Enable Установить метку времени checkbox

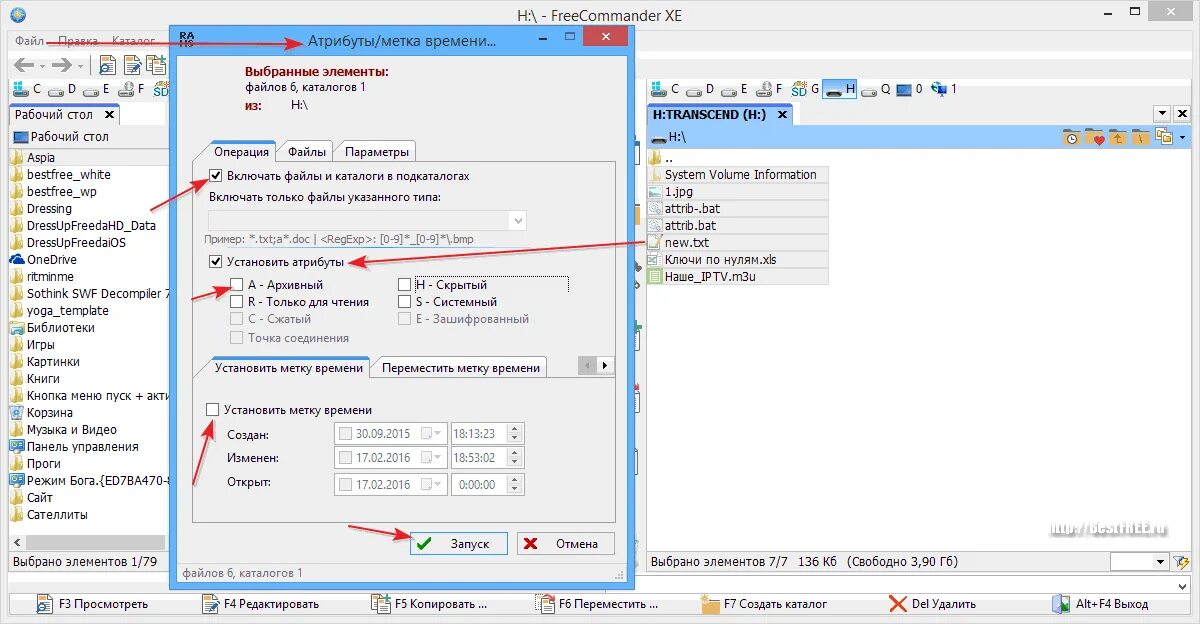click(x=212, y=410)
